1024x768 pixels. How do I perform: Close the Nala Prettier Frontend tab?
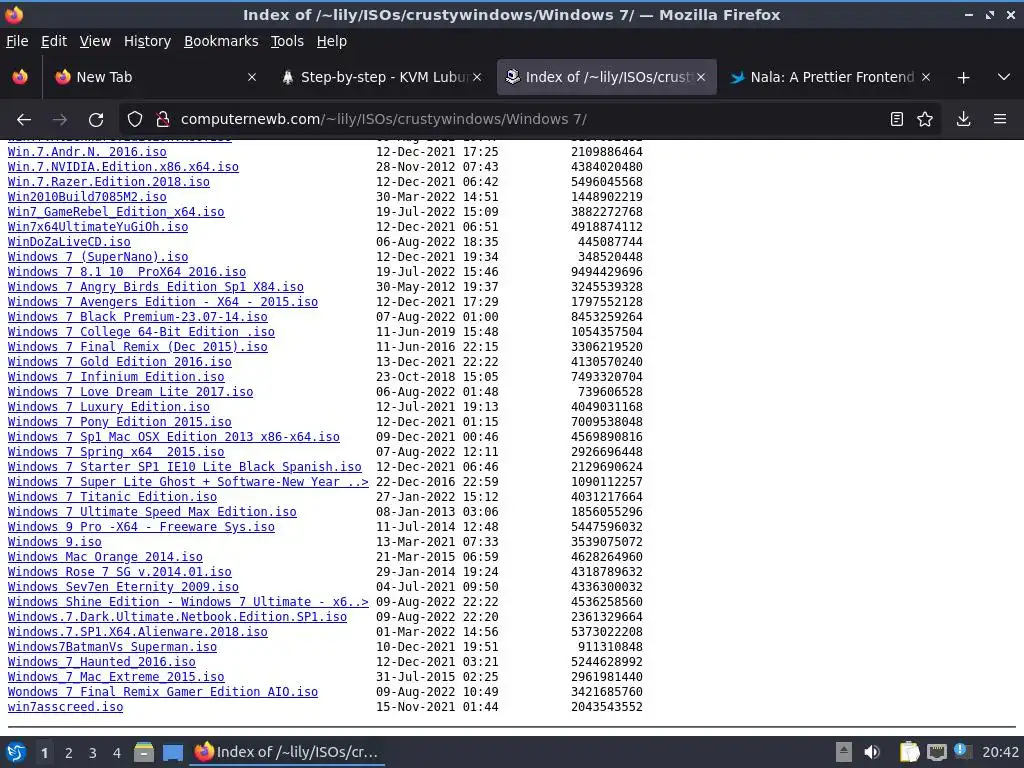pyautogui.click(x=925, y=77)
